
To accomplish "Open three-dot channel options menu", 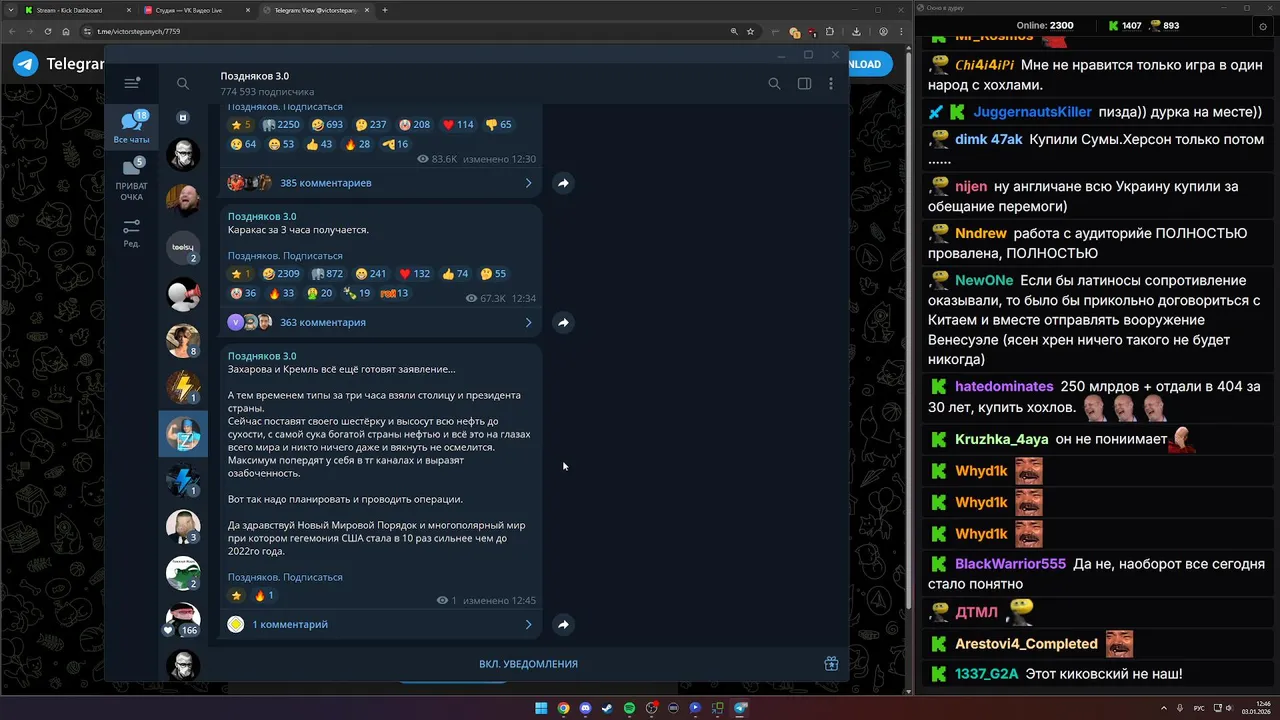I will pos(830,84).
